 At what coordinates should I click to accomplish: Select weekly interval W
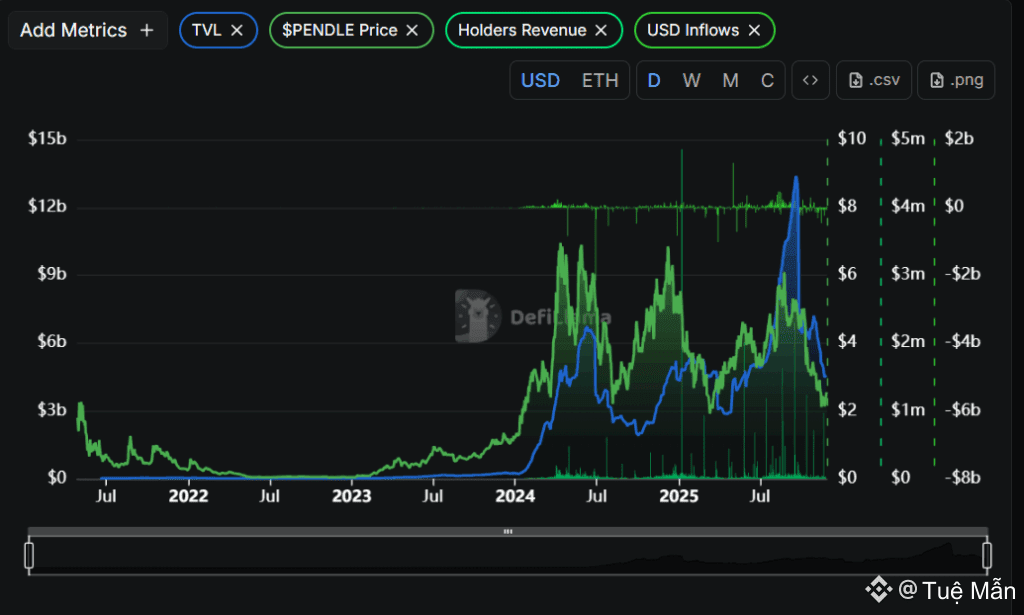click(692, 81)
